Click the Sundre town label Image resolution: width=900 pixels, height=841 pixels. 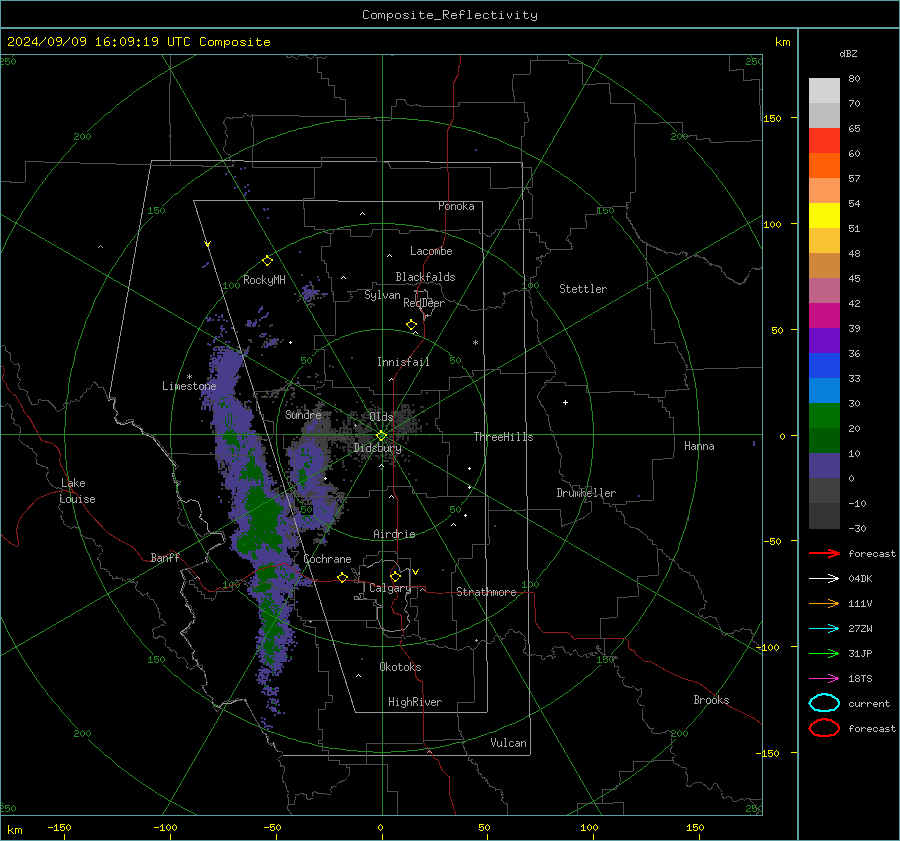pos(303,414)
